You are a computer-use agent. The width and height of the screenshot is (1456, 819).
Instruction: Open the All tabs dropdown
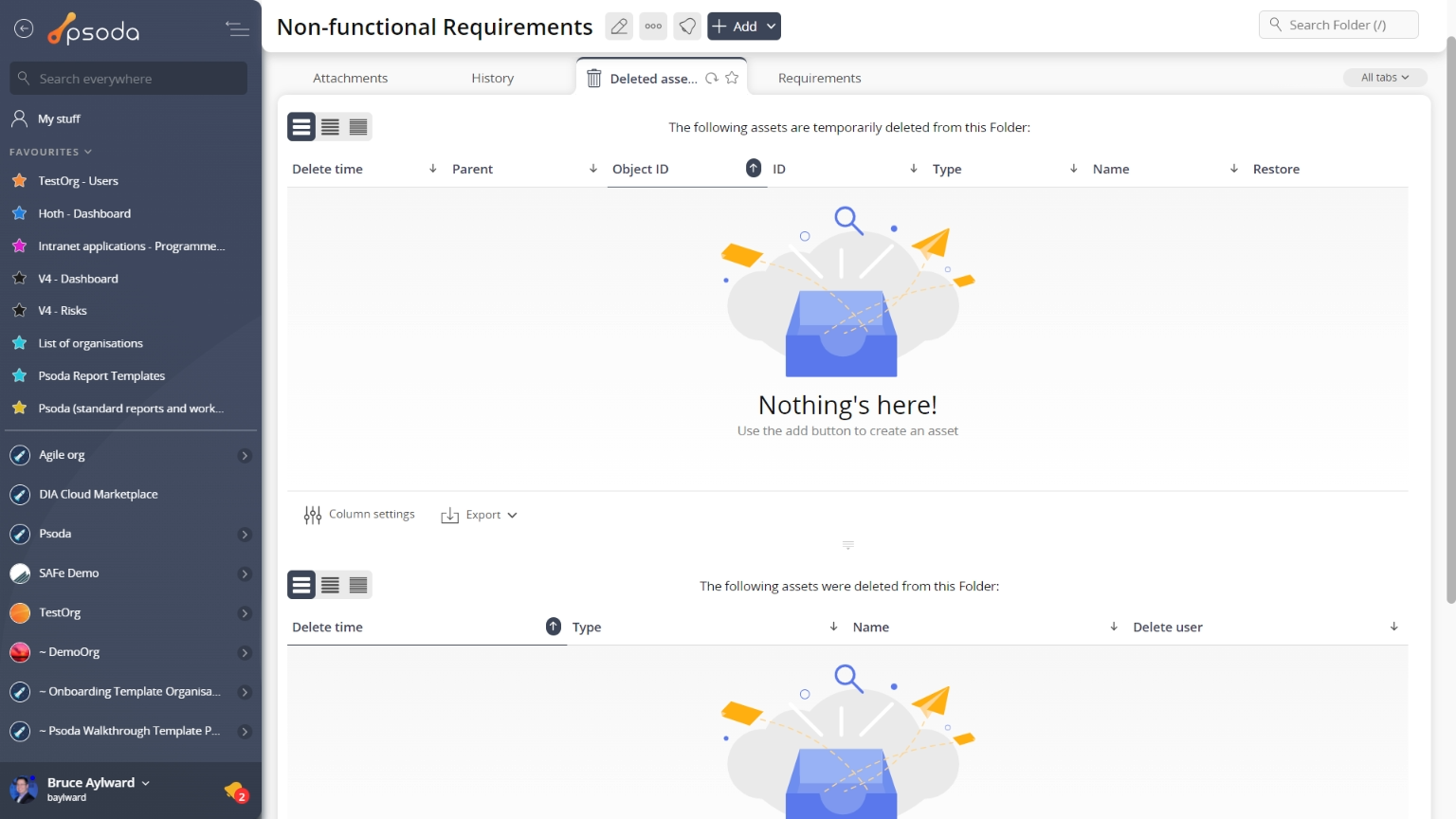tap(1385, 78)
